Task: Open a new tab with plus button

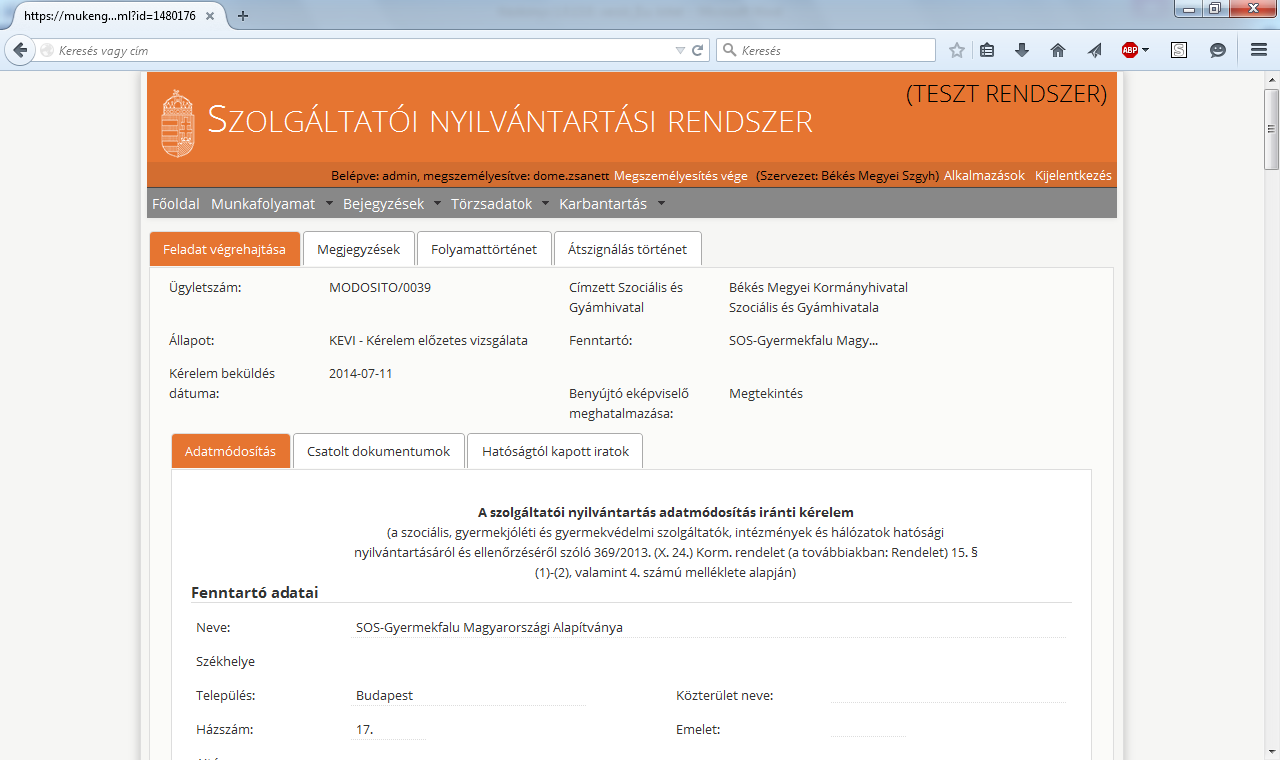Action: point(243,15)
